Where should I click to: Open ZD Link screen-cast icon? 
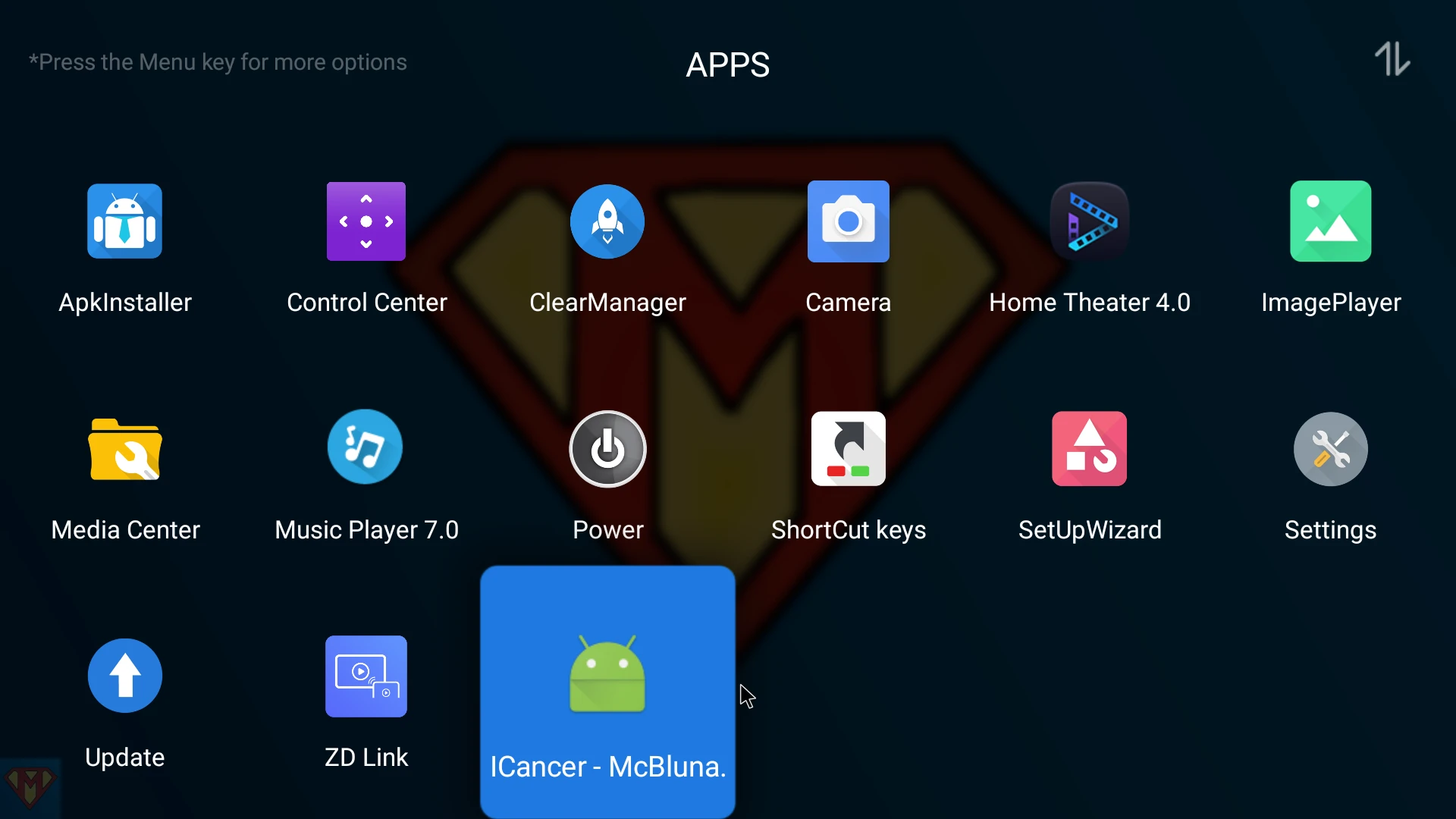[x=366, y=676]
